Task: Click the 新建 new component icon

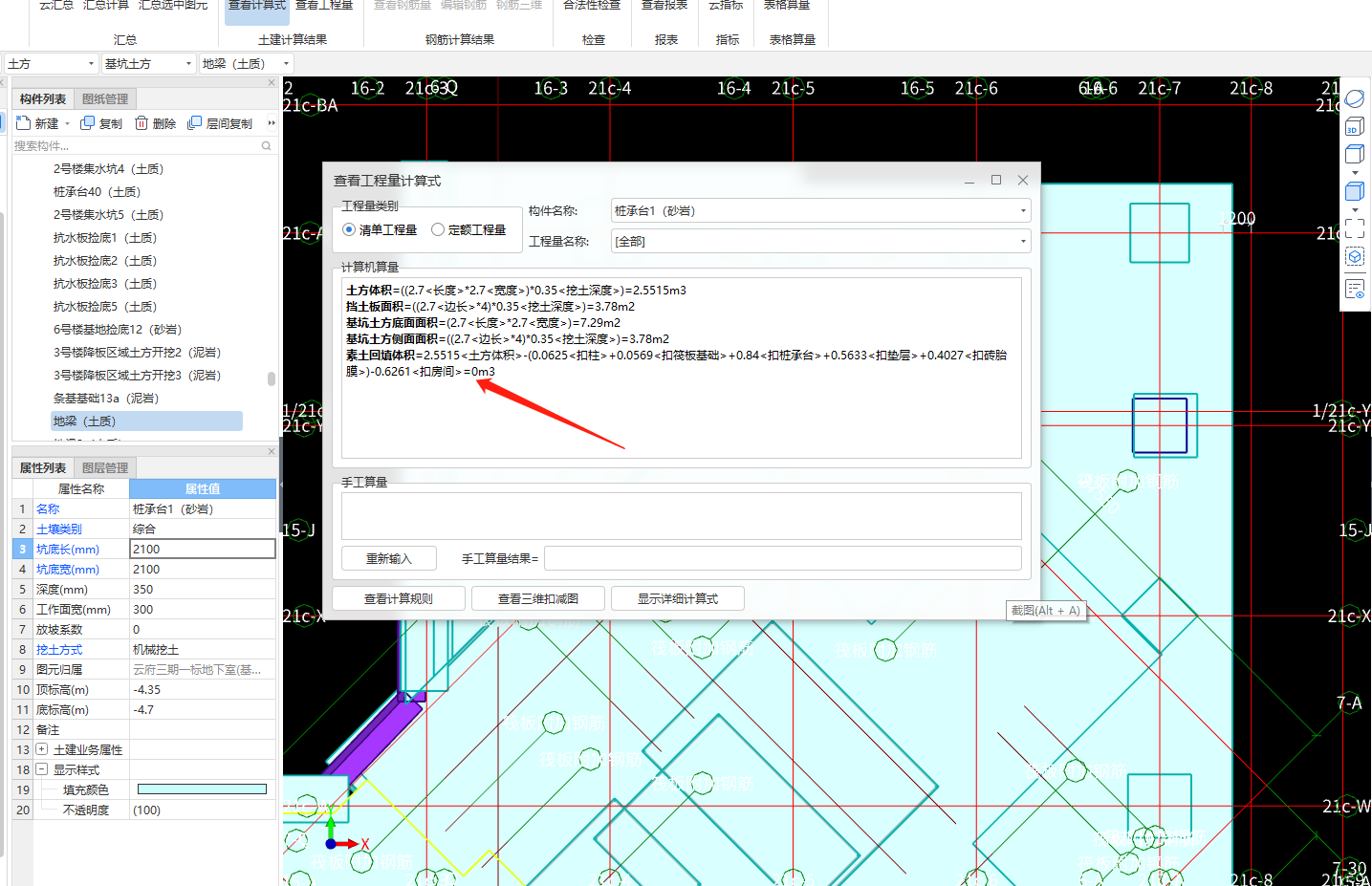Action: [x=24, y=123]
